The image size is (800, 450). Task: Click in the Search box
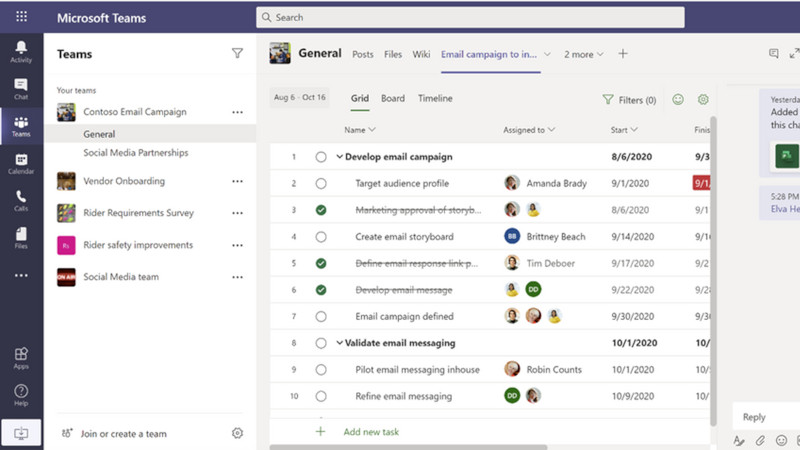coord(470,17)
